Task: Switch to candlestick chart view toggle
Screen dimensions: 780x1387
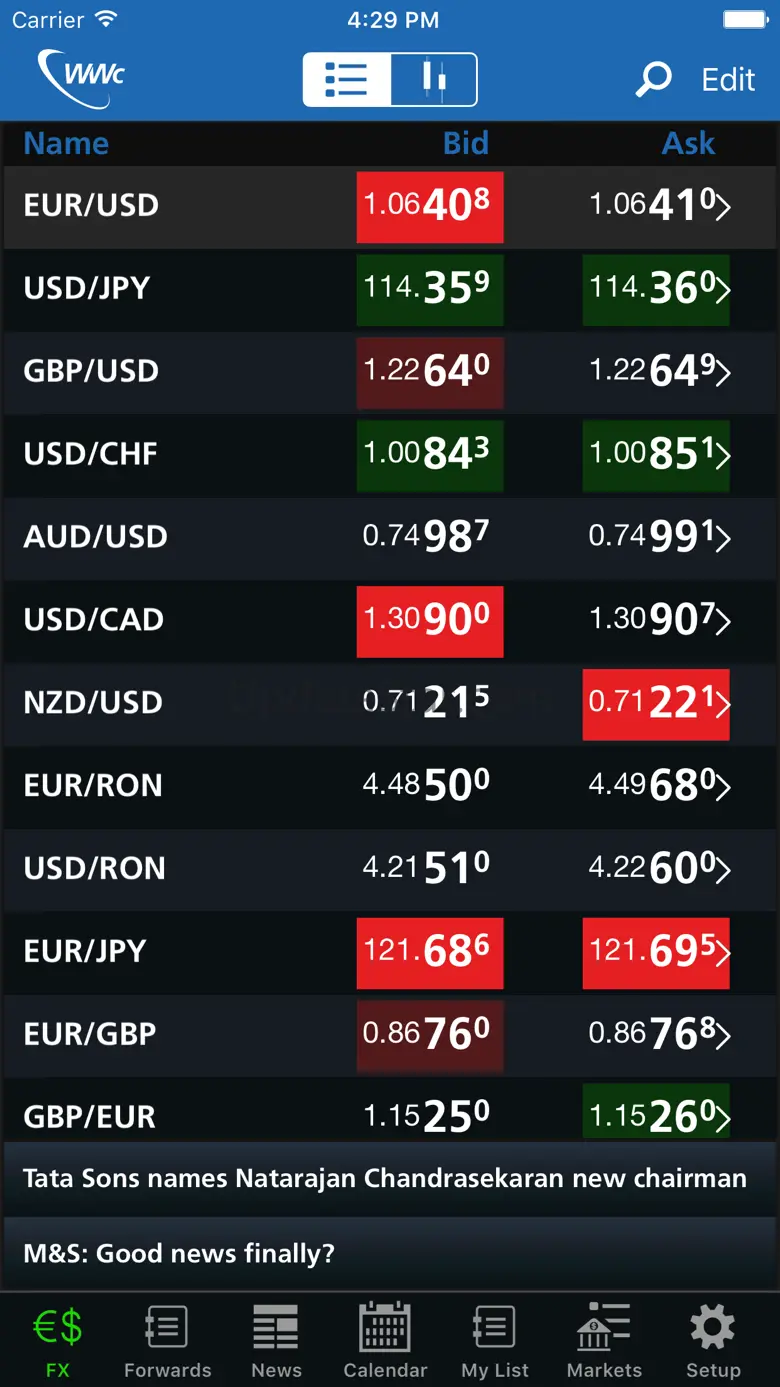Action: (433, 79)
